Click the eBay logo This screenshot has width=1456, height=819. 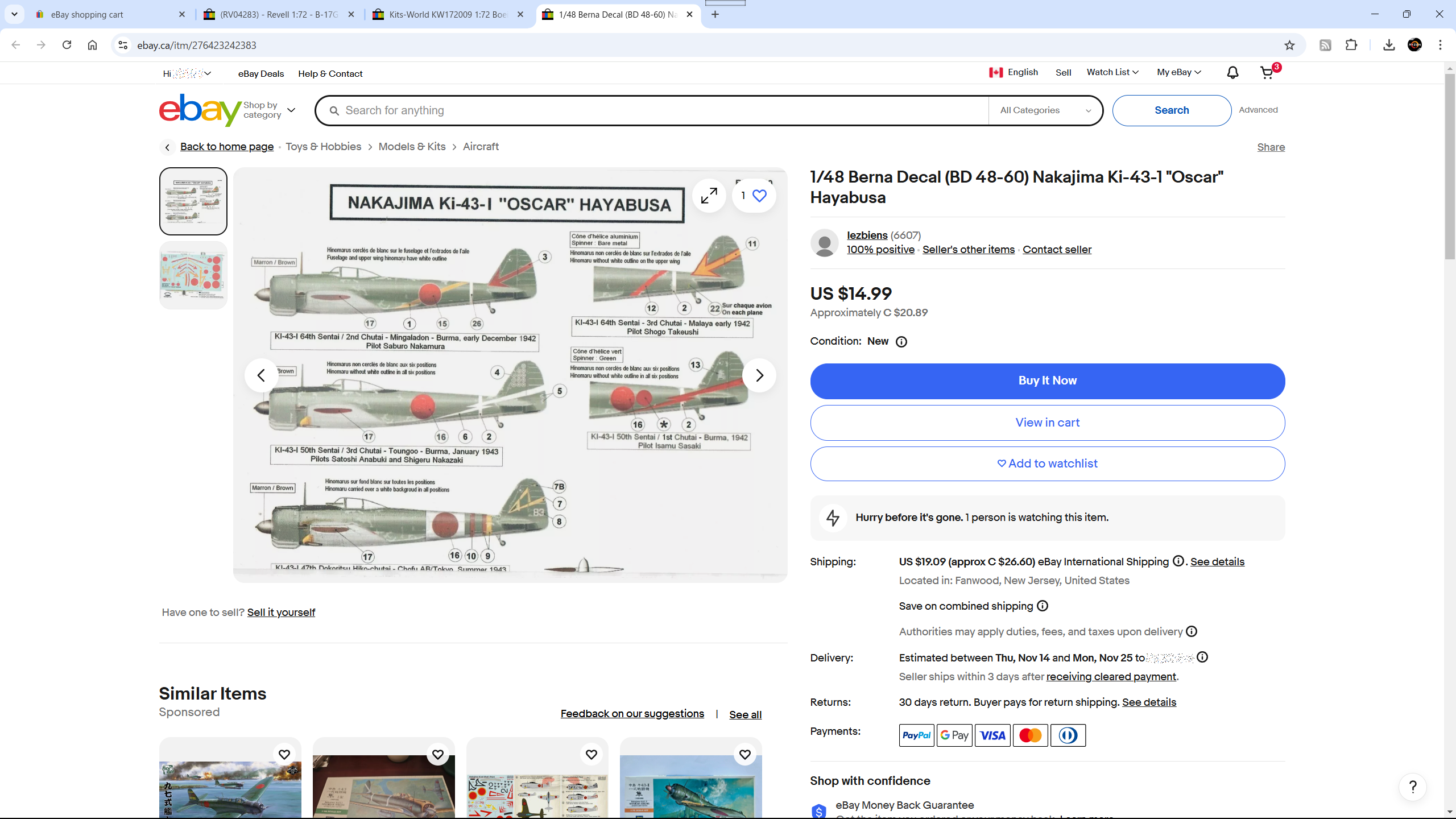[200, 110]
